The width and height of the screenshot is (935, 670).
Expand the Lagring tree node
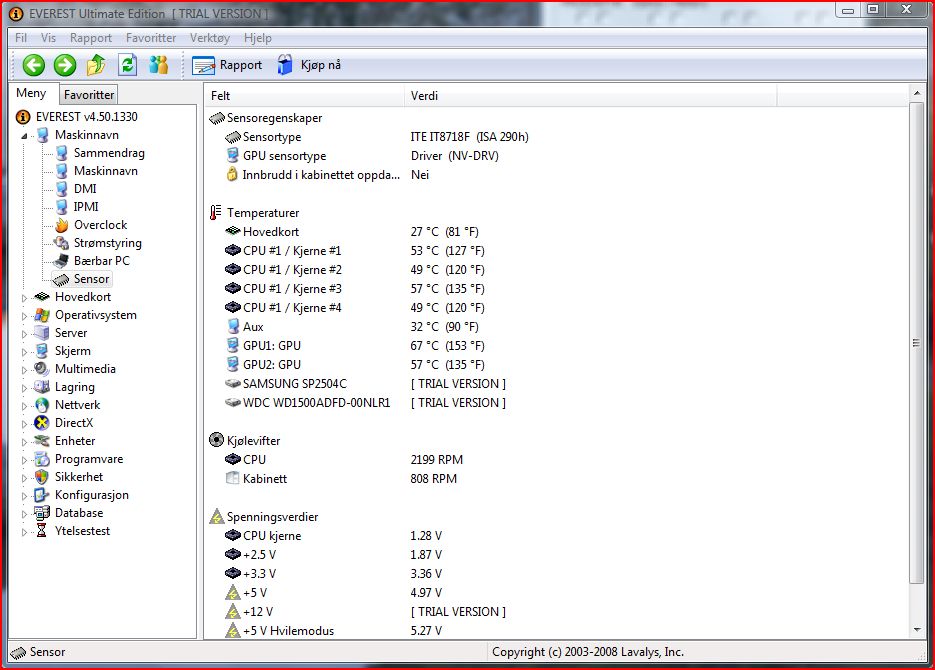(24, 388)
